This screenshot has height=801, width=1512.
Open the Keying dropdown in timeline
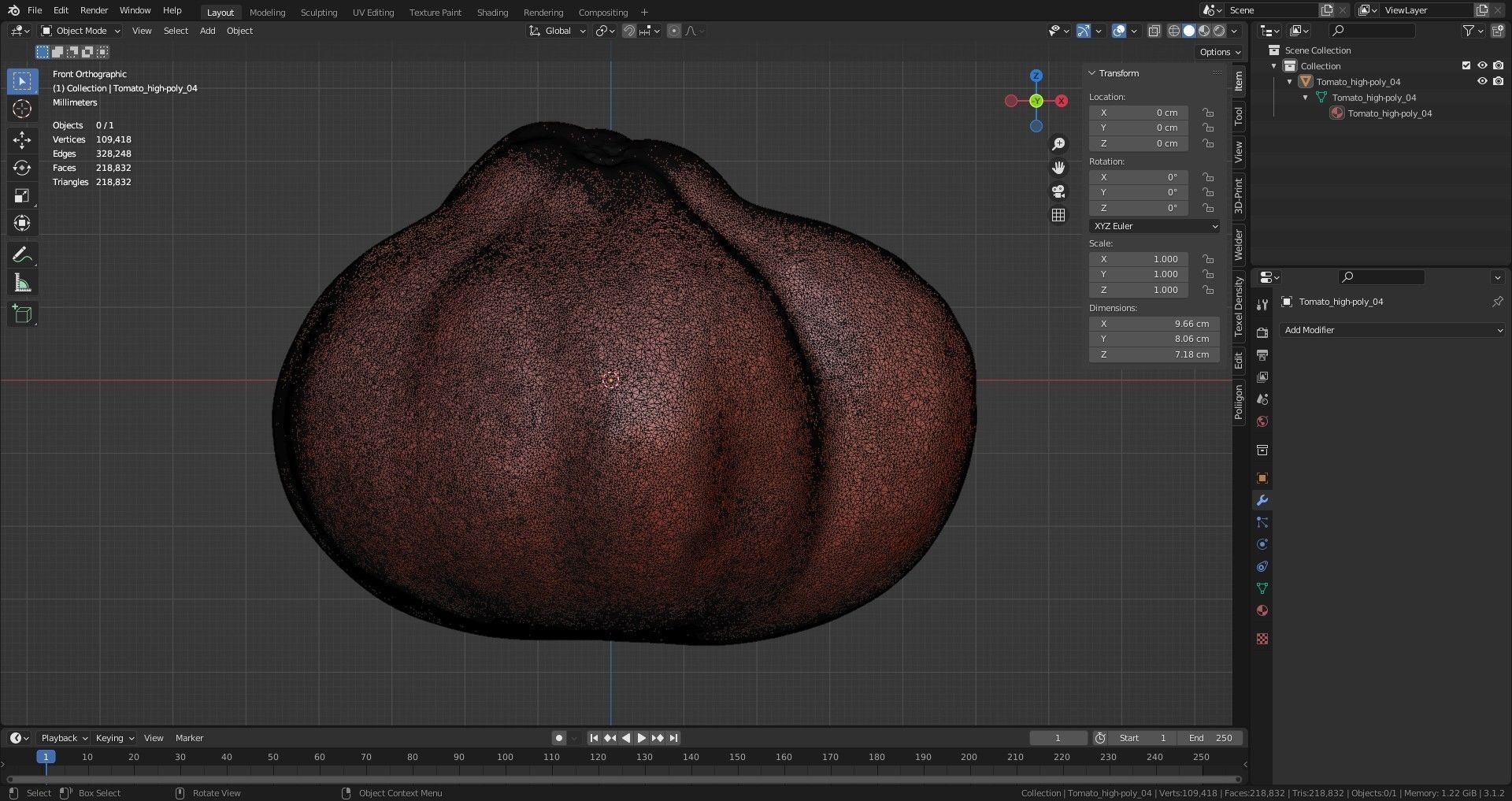pyautogui.click(x=114, y=738)
